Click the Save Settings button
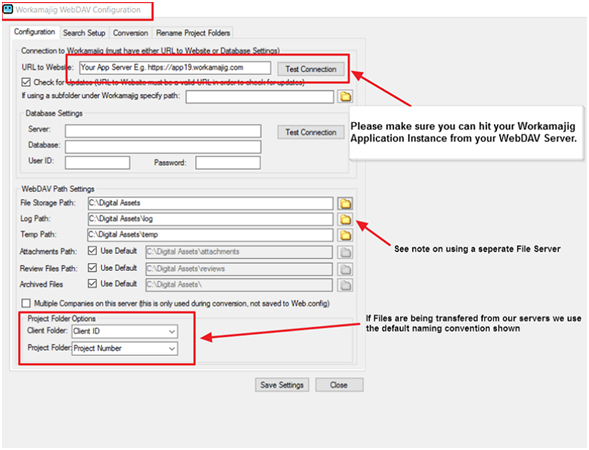Viewport: 589px width, 450px height. point(282,385)
